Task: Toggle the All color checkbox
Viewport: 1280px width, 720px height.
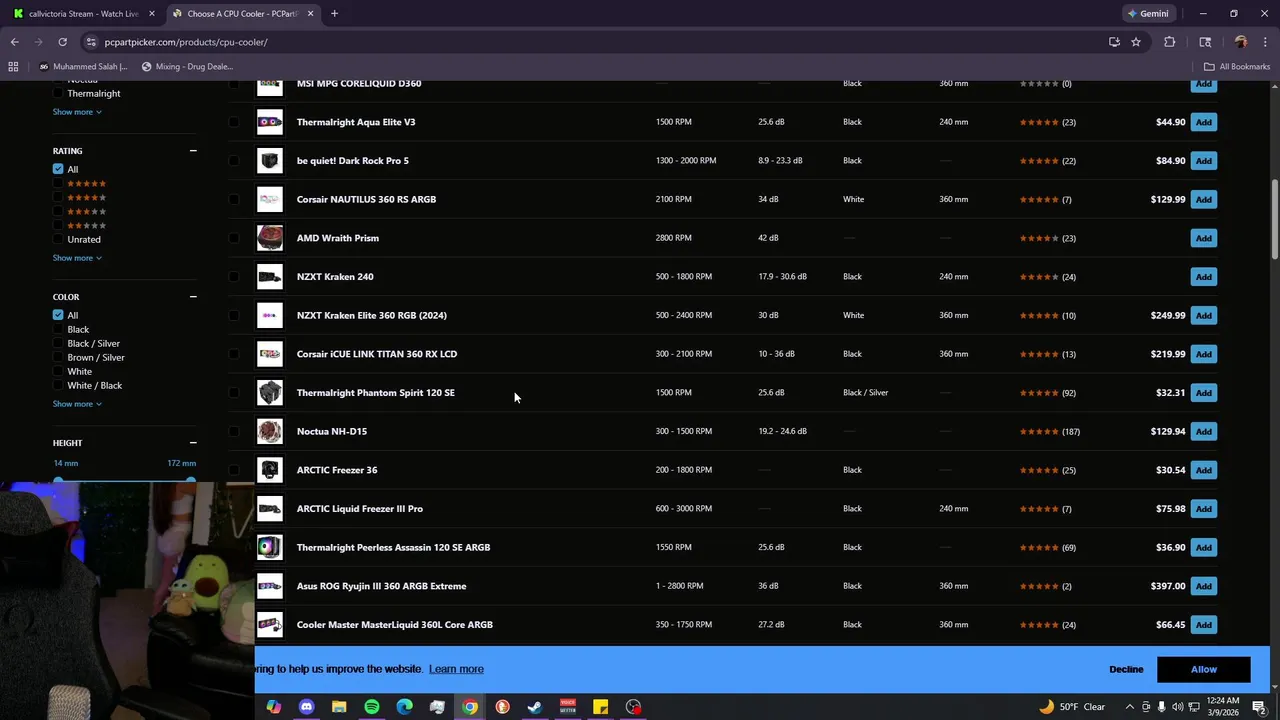Action: pyautogui.click(x=58, y=315)
